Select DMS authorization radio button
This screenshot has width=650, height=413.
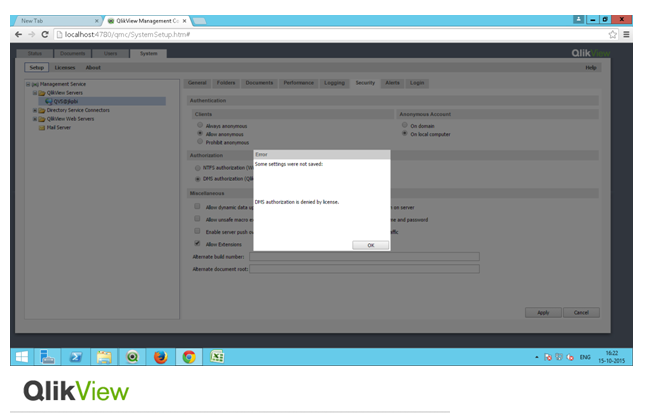pyautogui.click(x=198, y=179)
